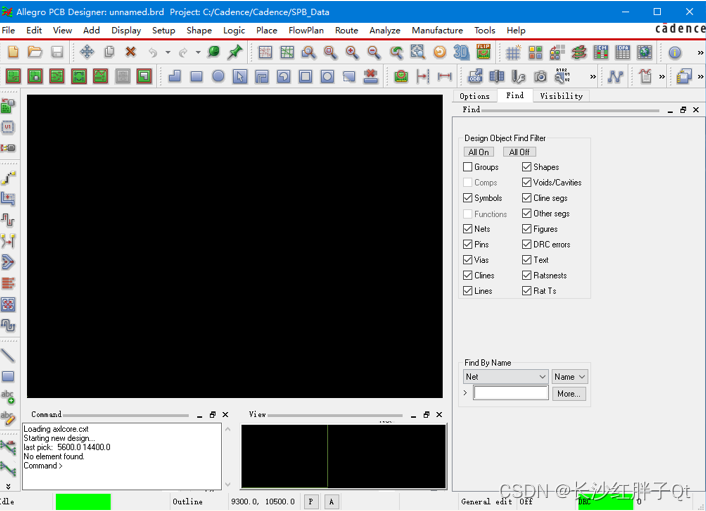
Task: Uncheck the Symbols checkbox
Action: tap(467, 198)
